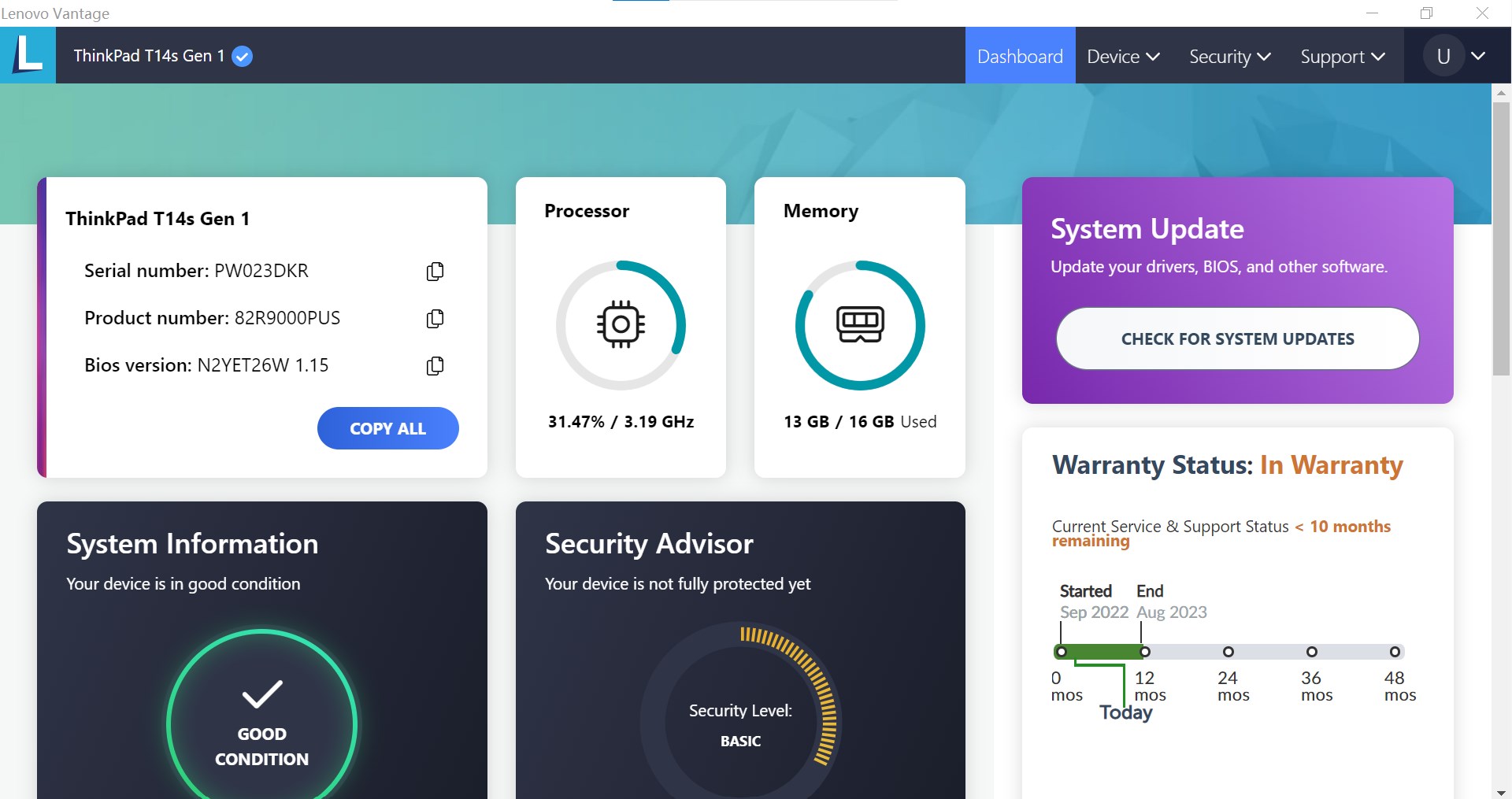The height and width of the screenshot is (799, 1512).
Task: Click the Warranty Status: In Warranty heading
Action: (1228, 465)
